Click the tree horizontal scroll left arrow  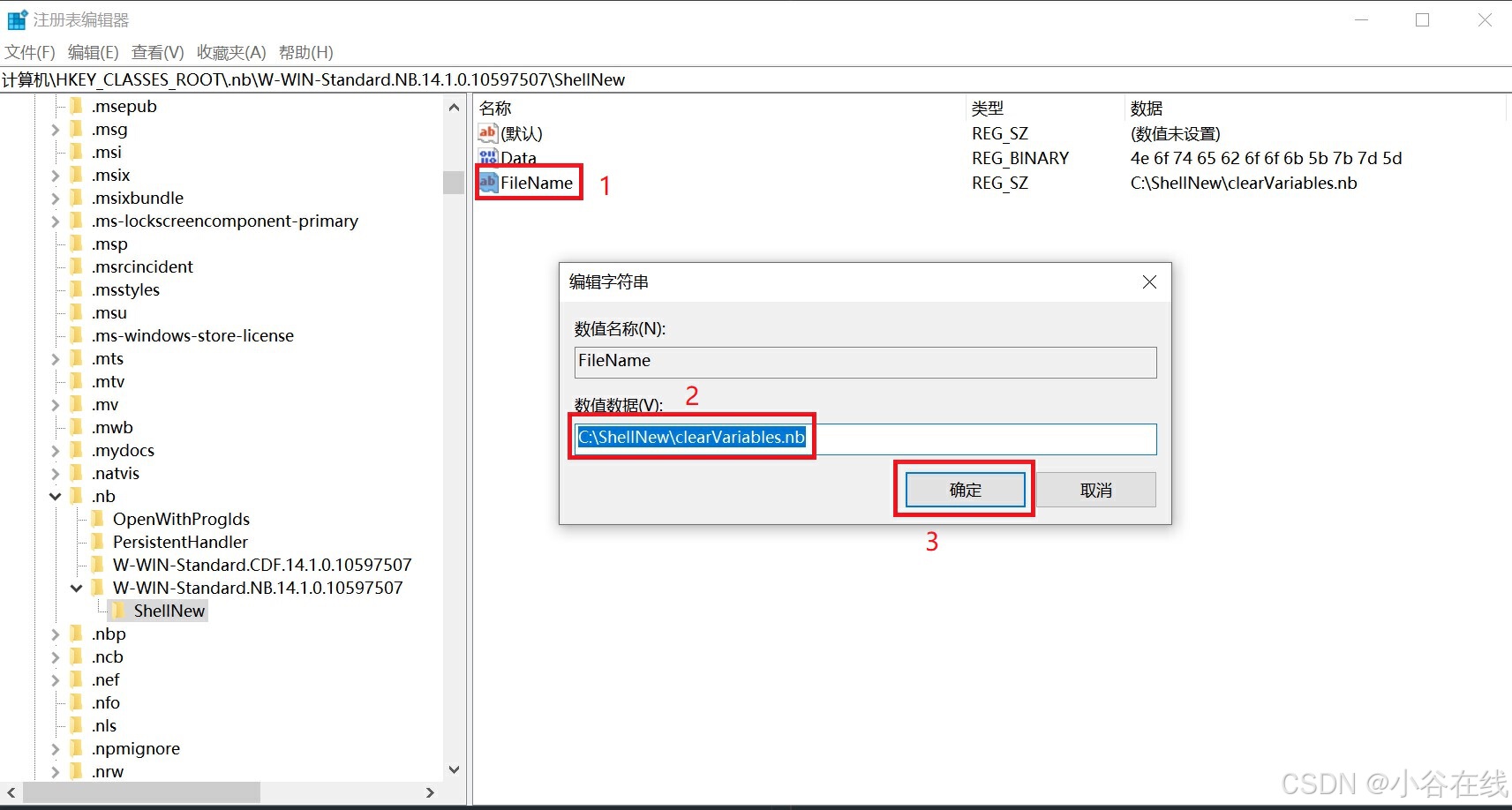[11, 792]
